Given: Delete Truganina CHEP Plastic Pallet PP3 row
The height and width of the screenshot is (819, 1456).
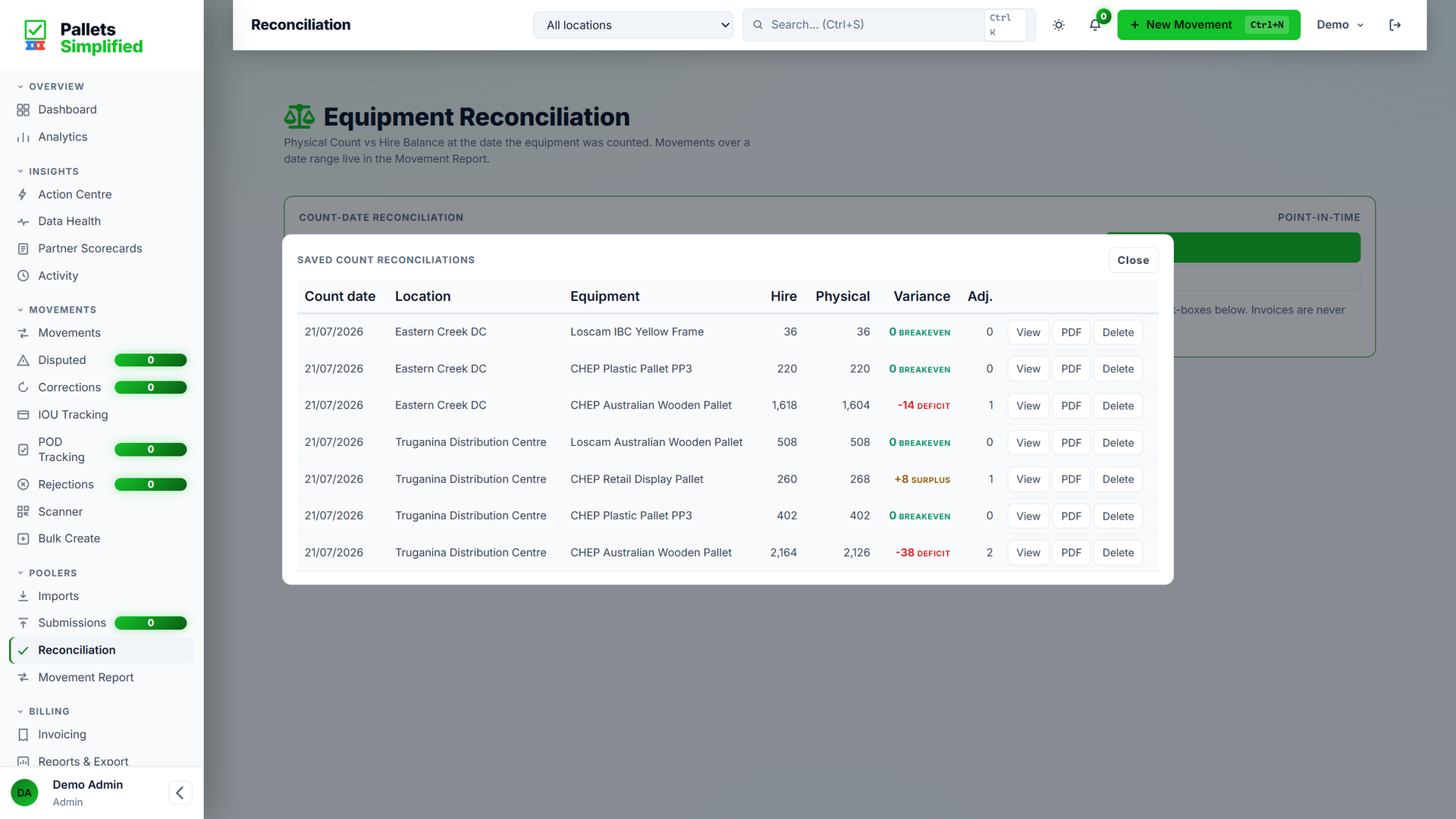Looking at the screenshot, I should pyautogui.click(x=1118, y=516).
